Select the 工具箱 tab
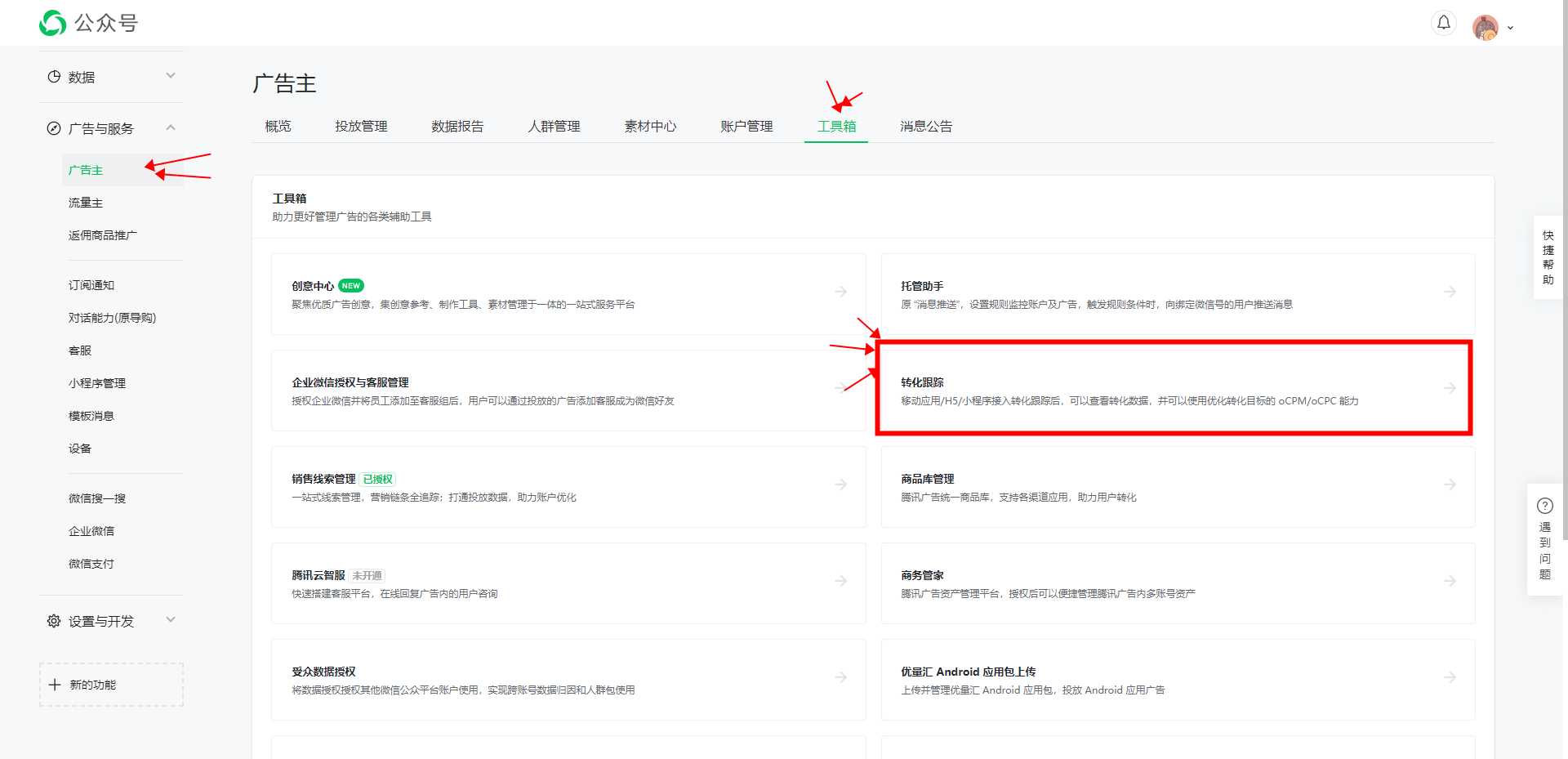1568x759 pixels. click(836, 126)
